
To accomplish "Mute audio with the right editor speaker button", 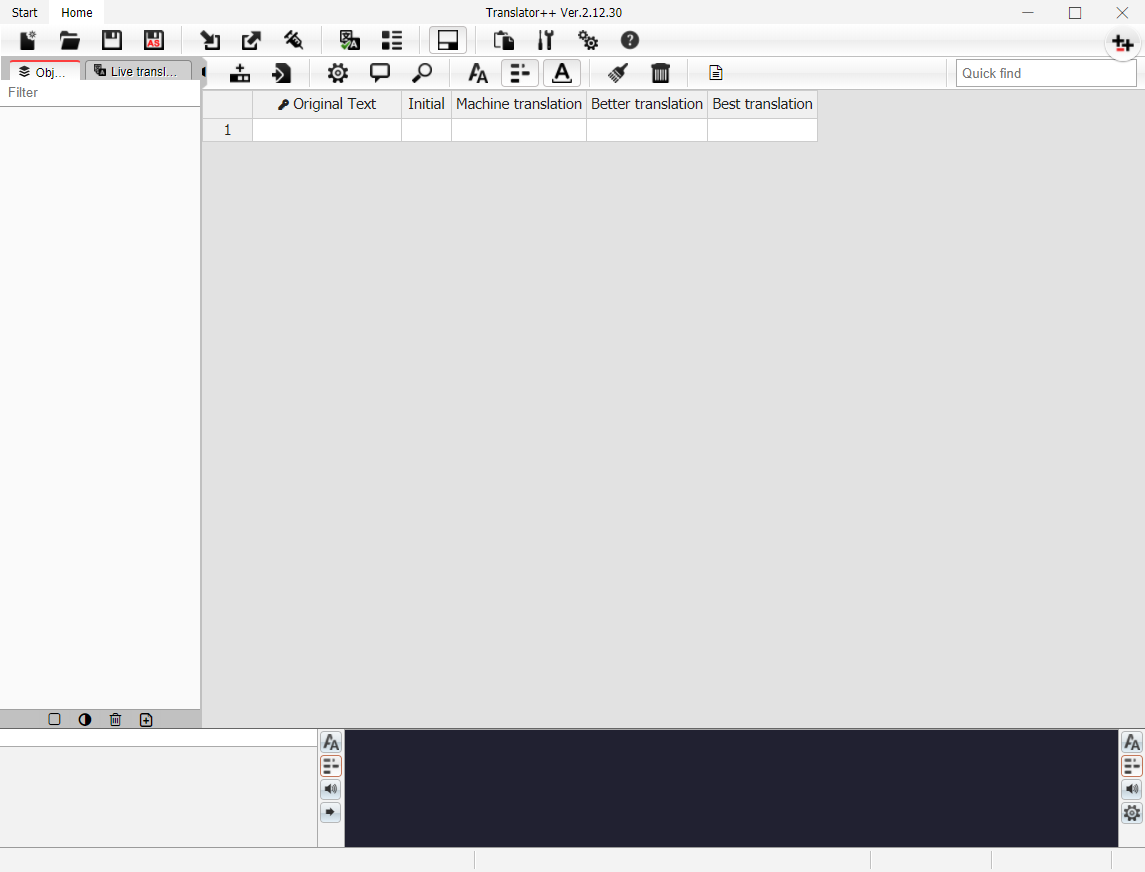I will (1132, 789).
